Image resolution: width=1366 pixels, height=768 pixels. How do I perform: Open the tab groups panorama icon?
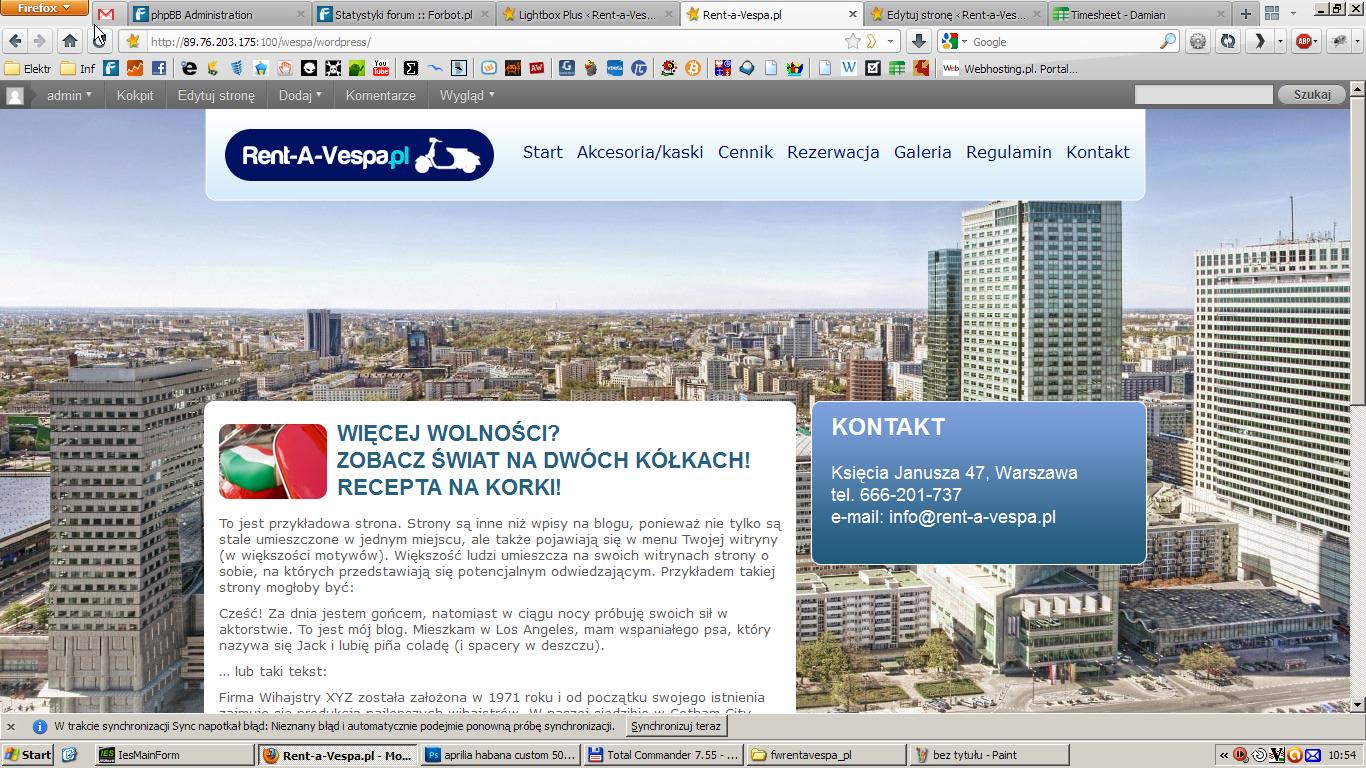[x=1272, y=14]
